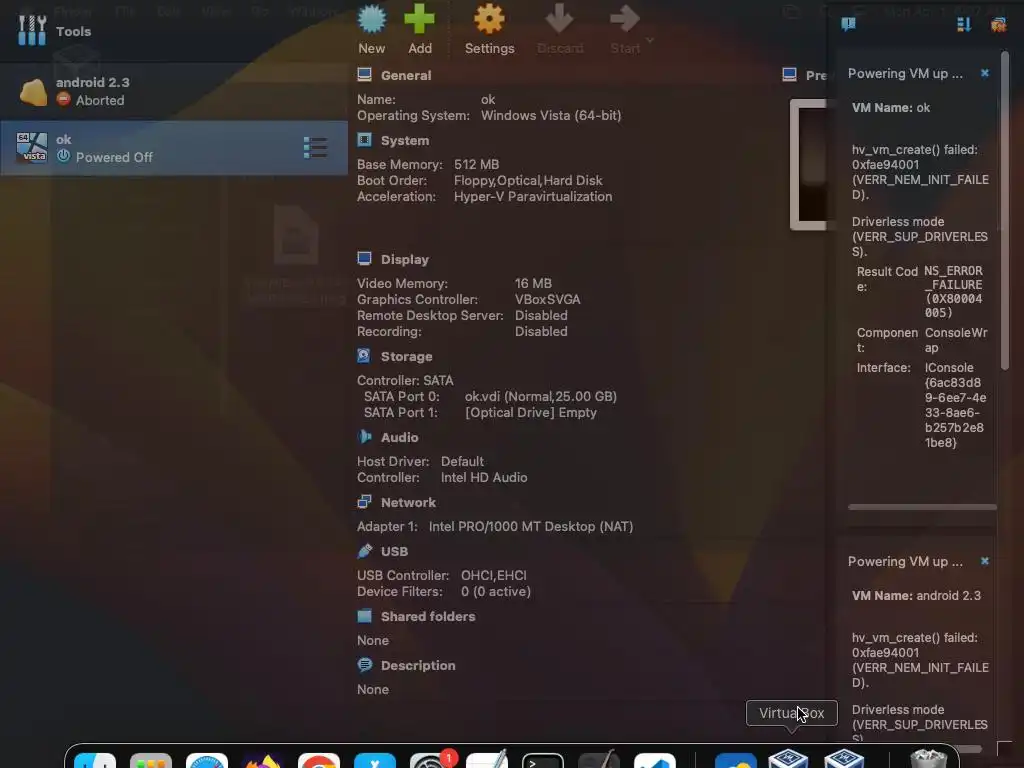Open the machine menu icon beside ok

315,148
